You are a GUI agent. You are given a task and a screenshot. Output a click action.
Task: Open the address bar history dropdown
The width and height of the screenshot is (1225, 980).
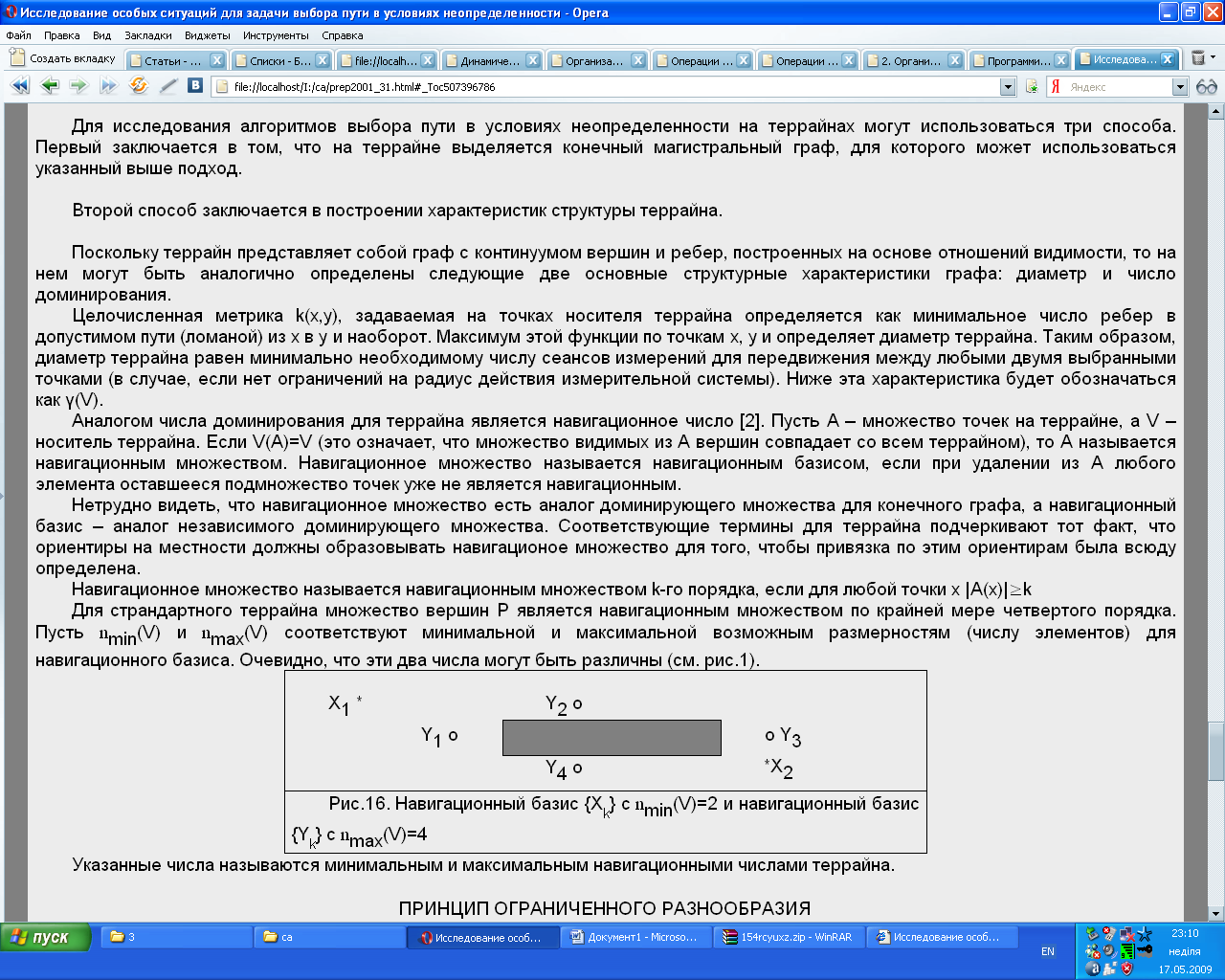coord(1007,87)
